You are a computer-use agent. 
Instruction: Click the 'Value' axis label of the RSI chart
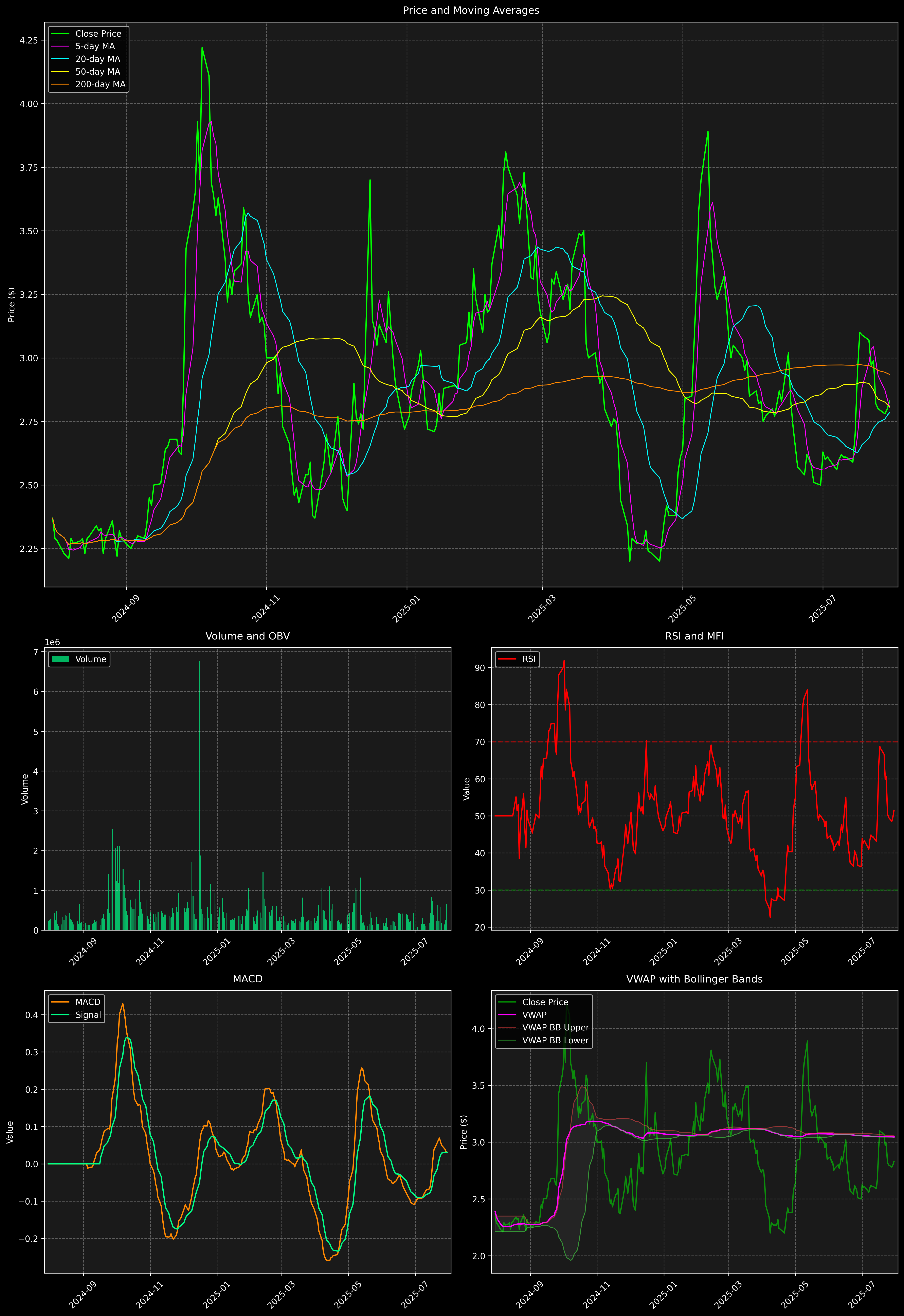click(x=467, y=789)
